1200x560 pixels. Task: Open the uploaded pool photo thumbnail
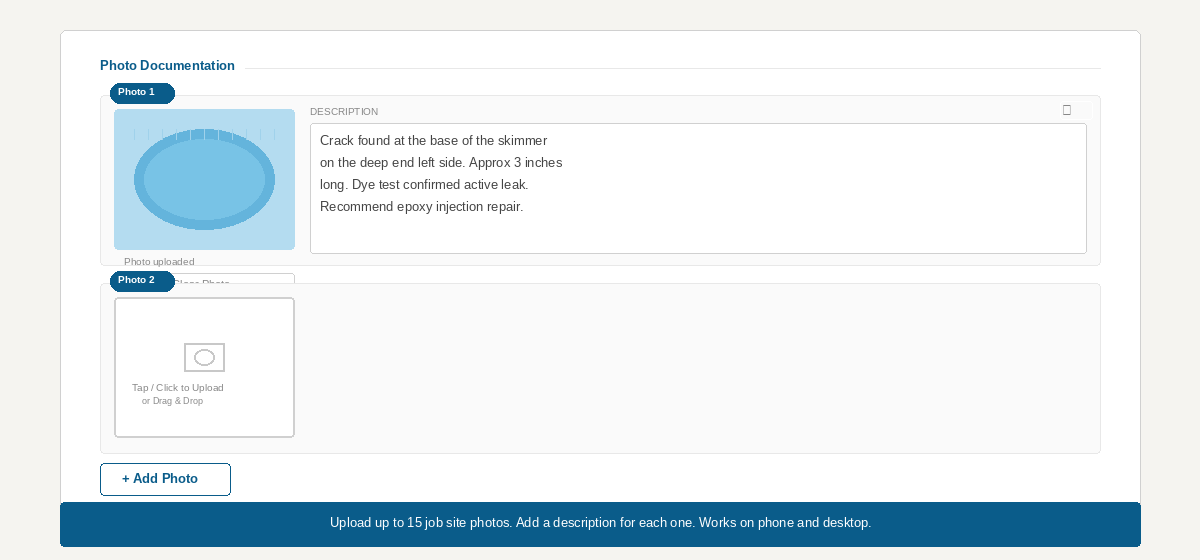pos(204,179)
